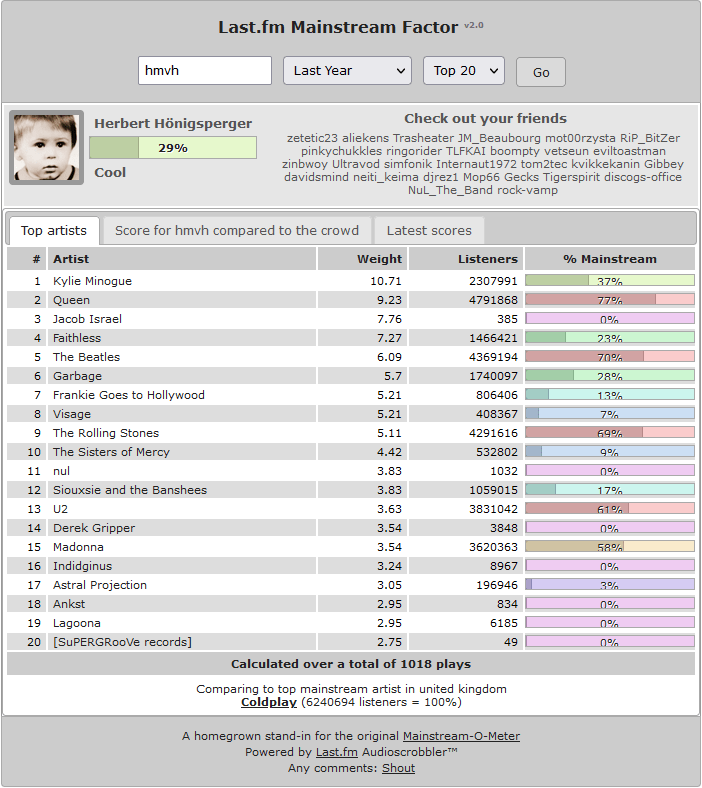Image resolution: width=702 pixels, height=788 pixels.
Task: Open the Top 20 count dropdown
Action: click(x=464, y=70)
